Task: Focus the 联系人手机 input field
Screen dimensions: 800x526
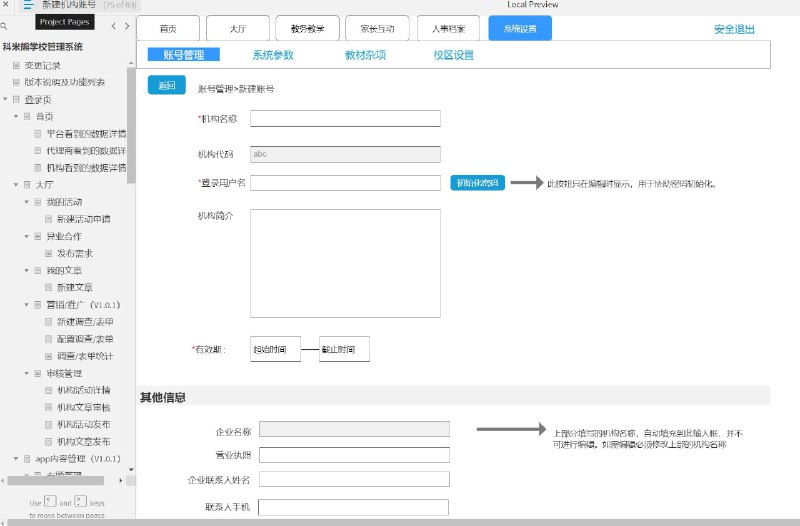Action: (354, 507)
